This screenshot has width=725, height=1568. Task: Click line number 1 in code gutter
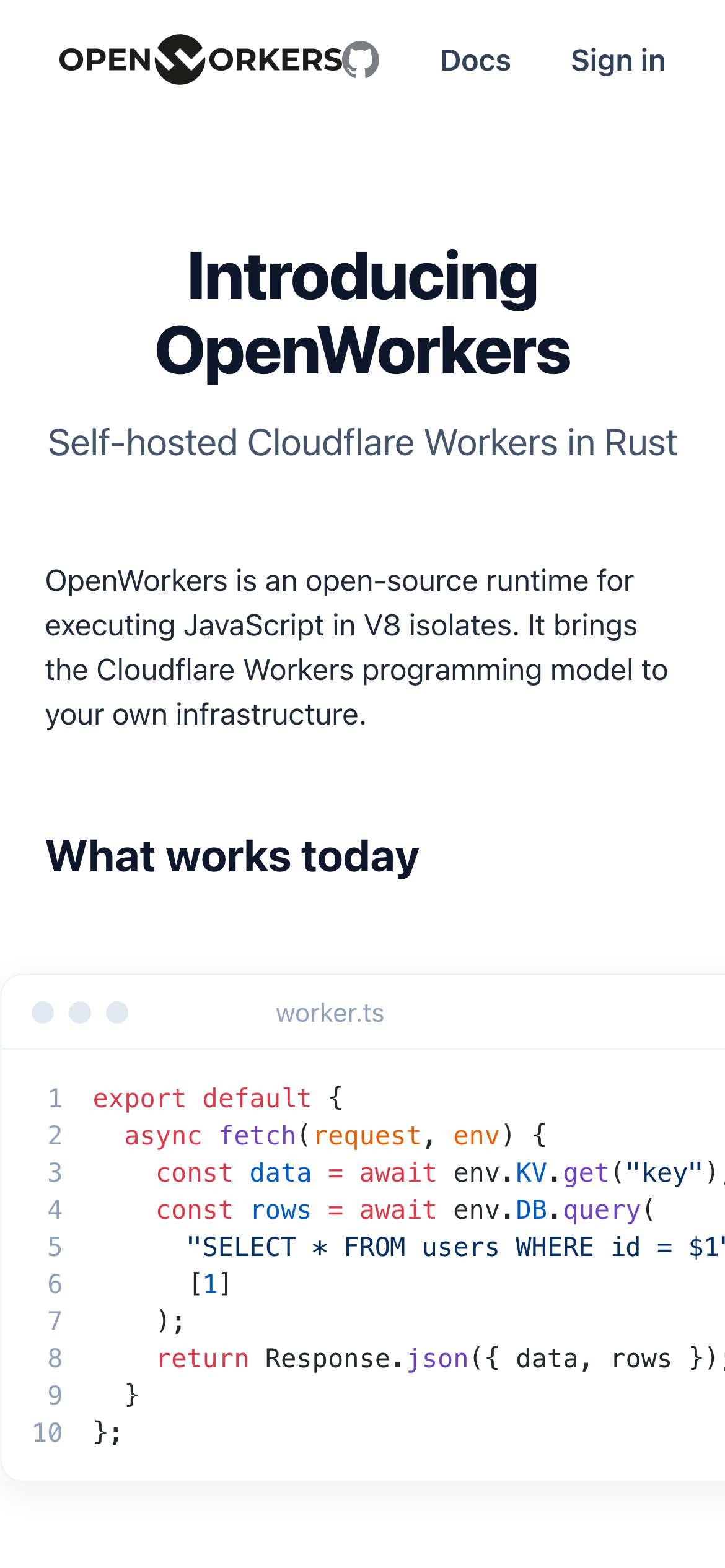click(x=55, y=1098)
